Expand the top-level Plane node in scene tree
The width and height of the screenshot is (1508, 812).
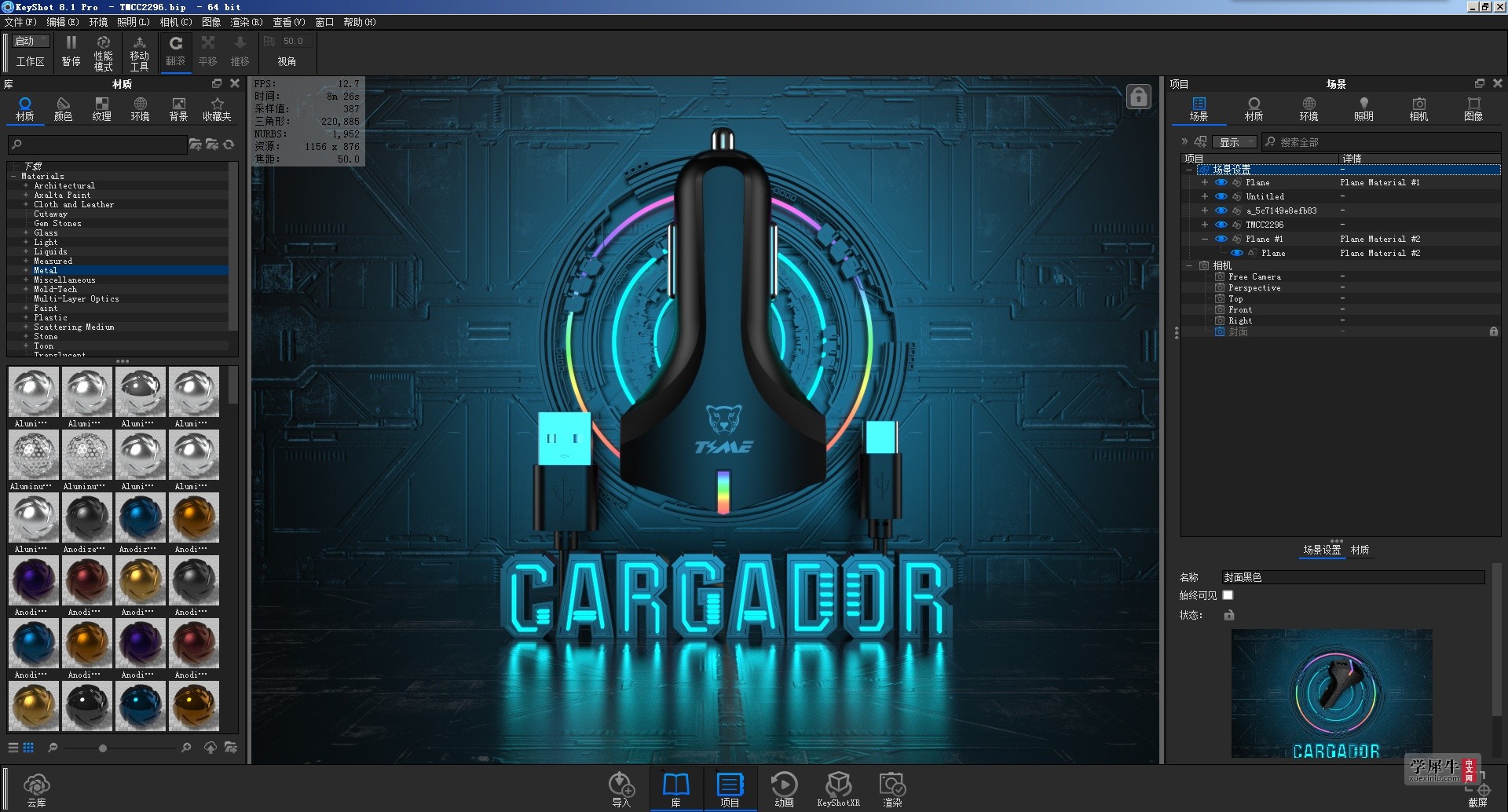[1205, 182]
